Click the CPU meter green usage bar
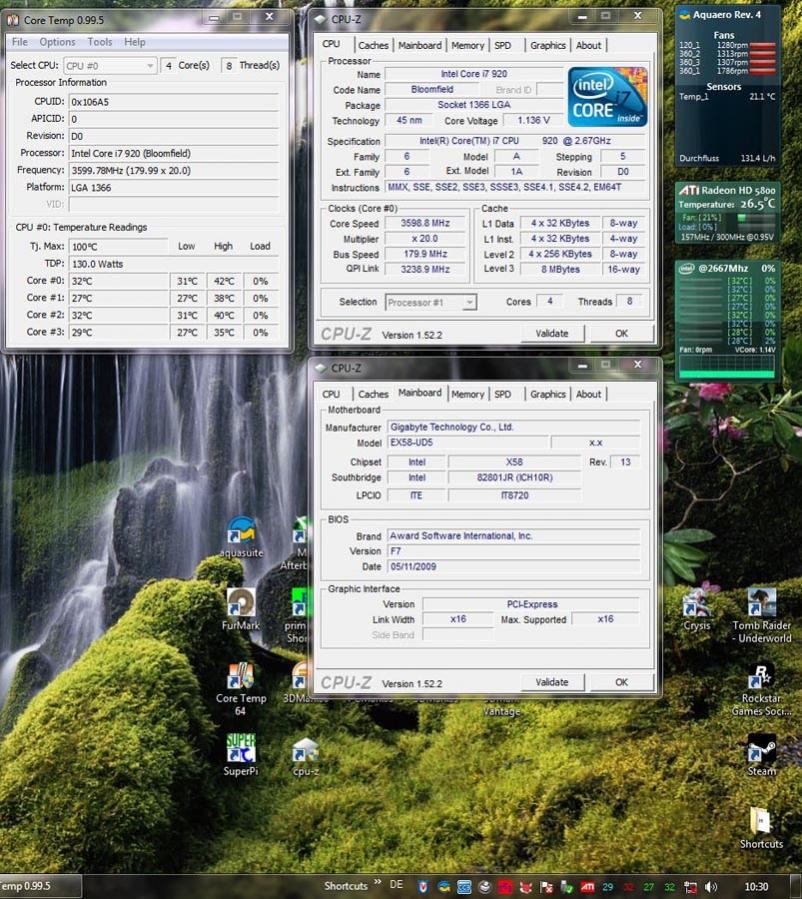This screenshot has width=802, height=899. pyautogui.click(x=727, y=374)
